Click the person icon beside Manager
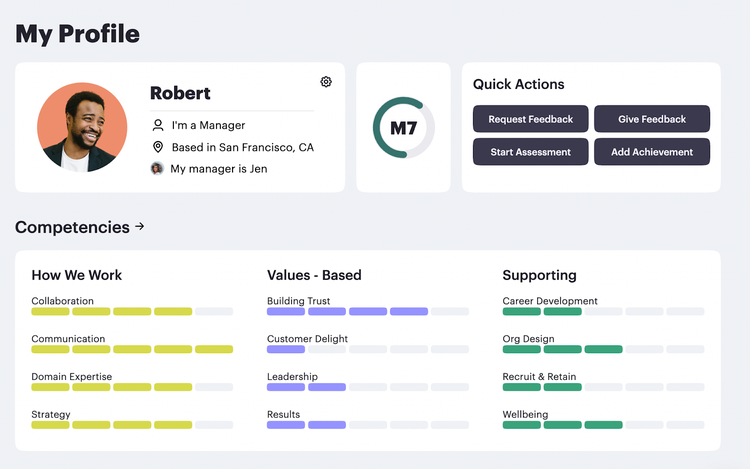The height and width of the screenshot is (469, 750). pos(157,125)
